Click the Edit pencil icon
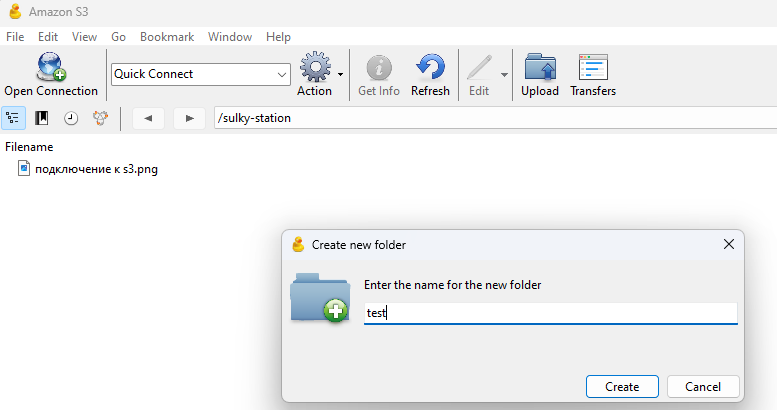Screen dimensions: 777x410 click(x=479, y=68)
